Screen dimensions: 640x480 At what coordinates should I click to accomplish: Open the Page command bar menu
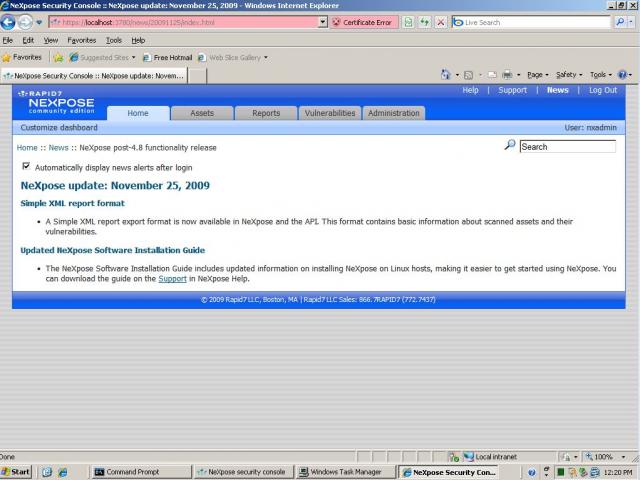point(538,75)
